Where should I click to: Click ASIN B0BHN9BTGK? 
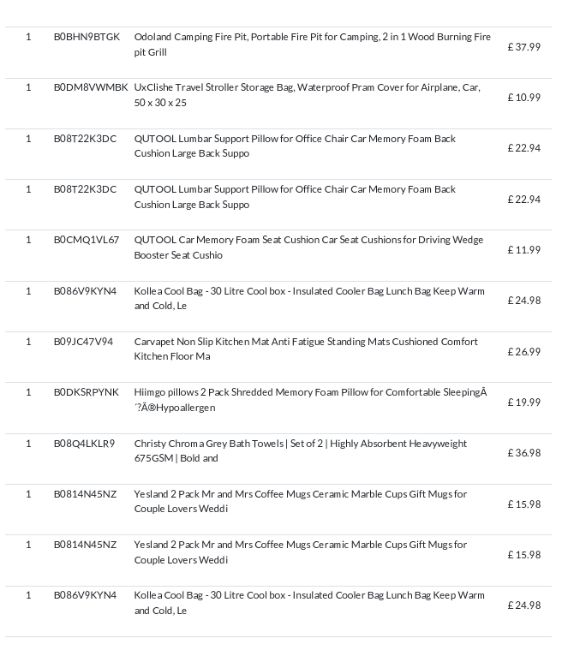[x=87, y=37]
